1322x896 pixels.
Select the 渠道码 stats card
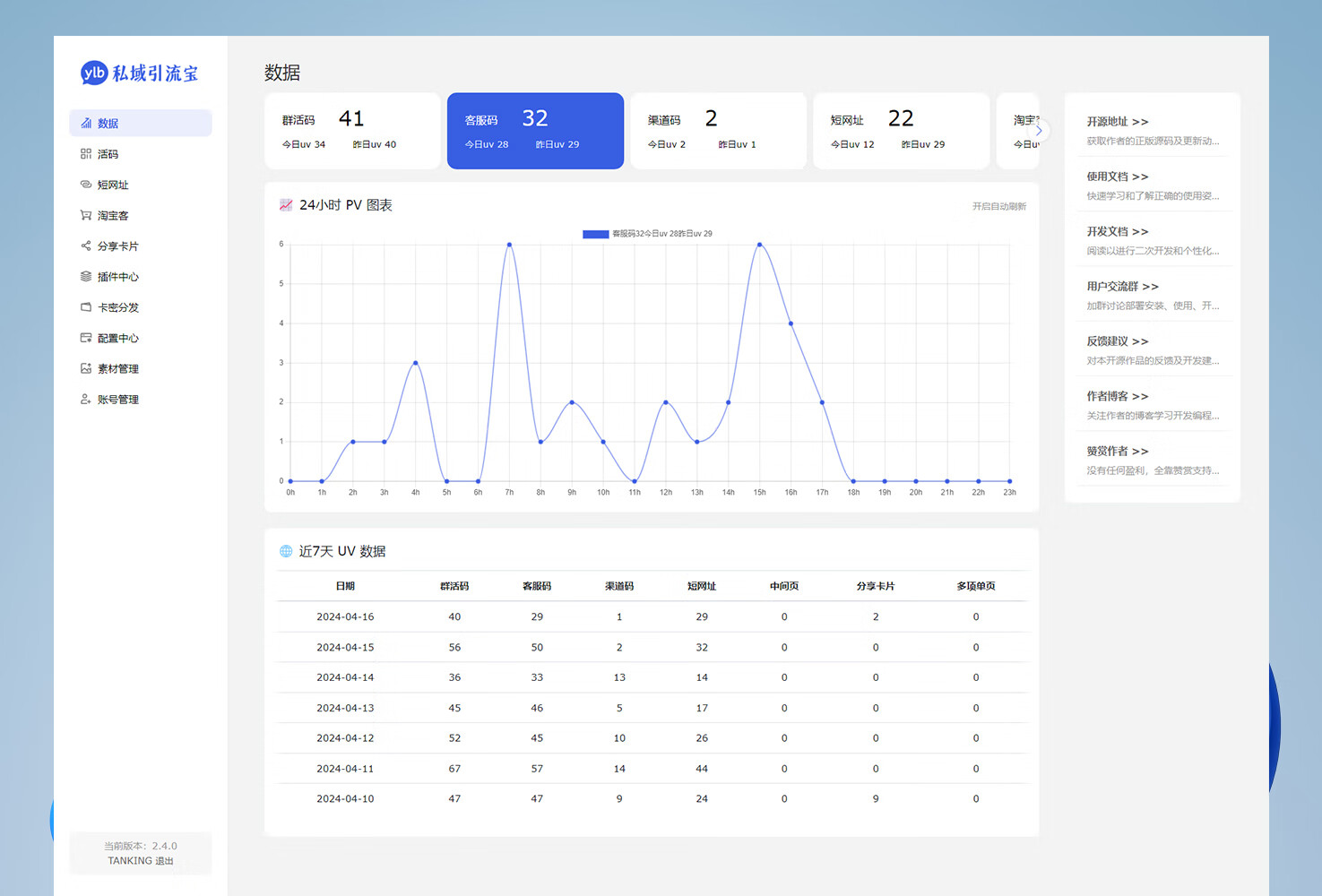(x=718, y=130)
